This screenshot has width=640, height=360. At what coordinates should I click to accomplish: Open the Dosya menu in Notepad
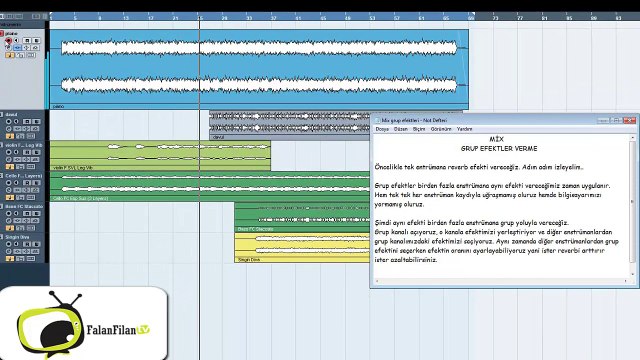(x=382, y=129)
